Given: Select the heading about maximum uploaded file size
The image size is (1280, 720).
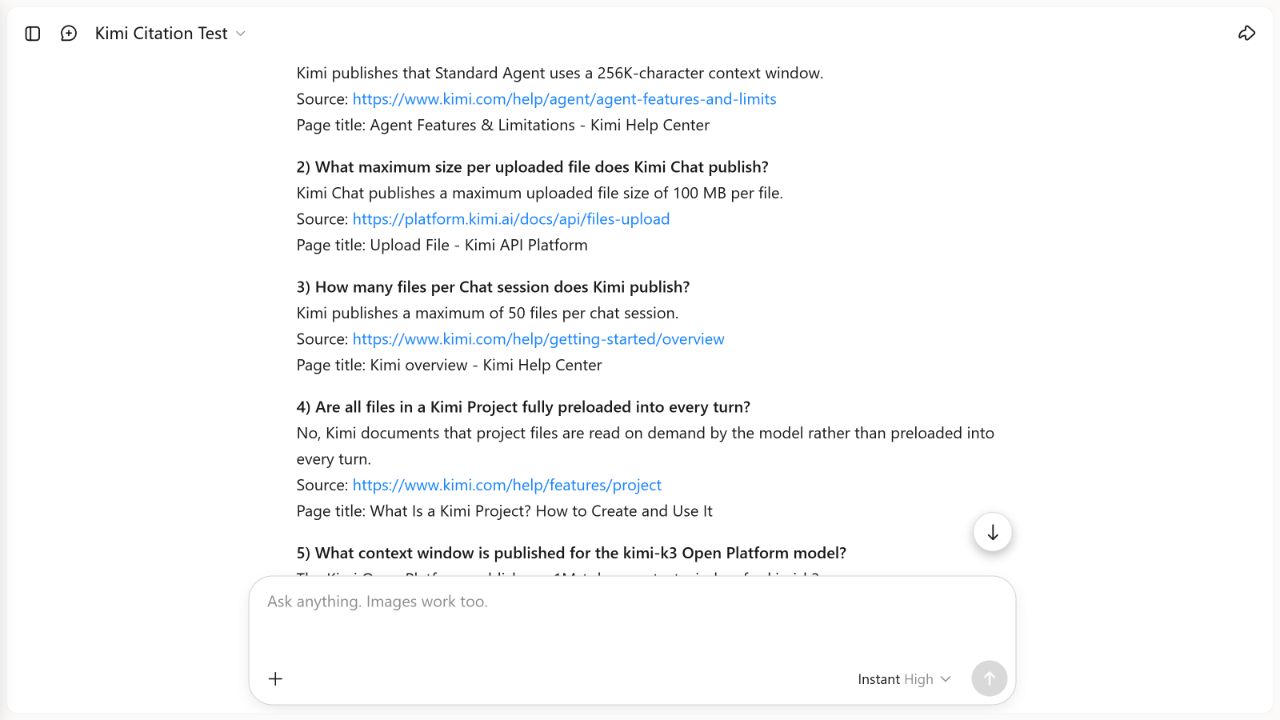Looking at the screenshot, I should pos(532,167).
